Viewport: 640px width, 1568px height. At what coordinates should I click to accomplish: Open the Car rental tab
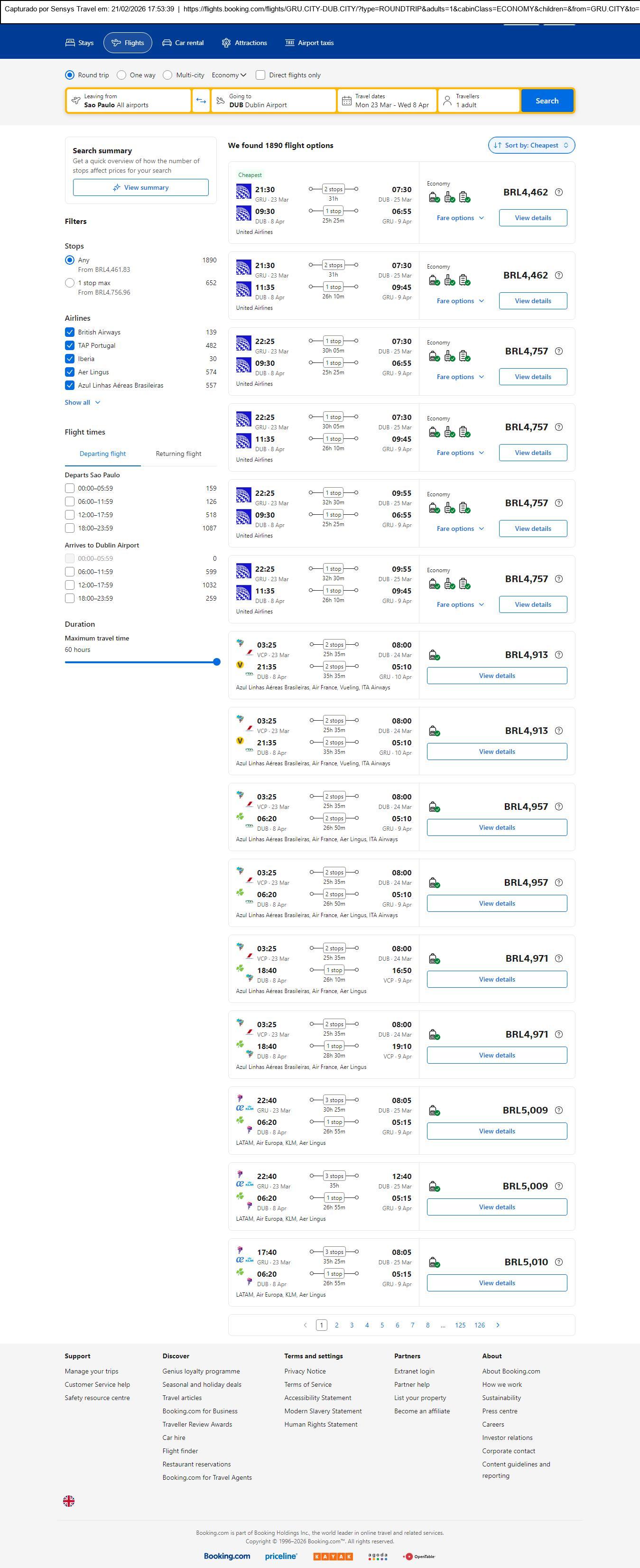tap(183, 43)
